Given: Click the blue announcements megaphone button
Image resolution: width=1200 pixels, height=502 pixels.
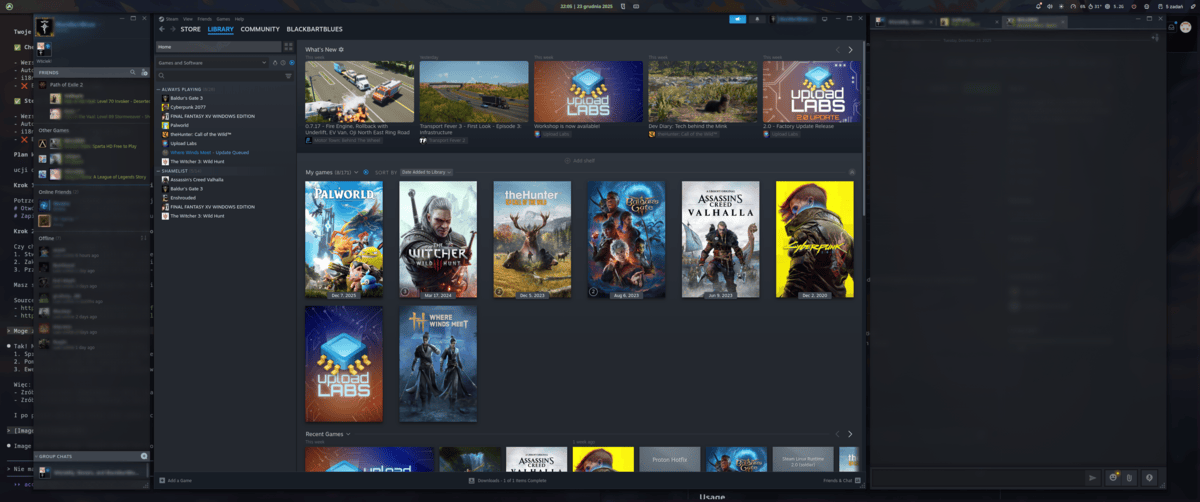Looking at the screenshot, I should point(737,19).
